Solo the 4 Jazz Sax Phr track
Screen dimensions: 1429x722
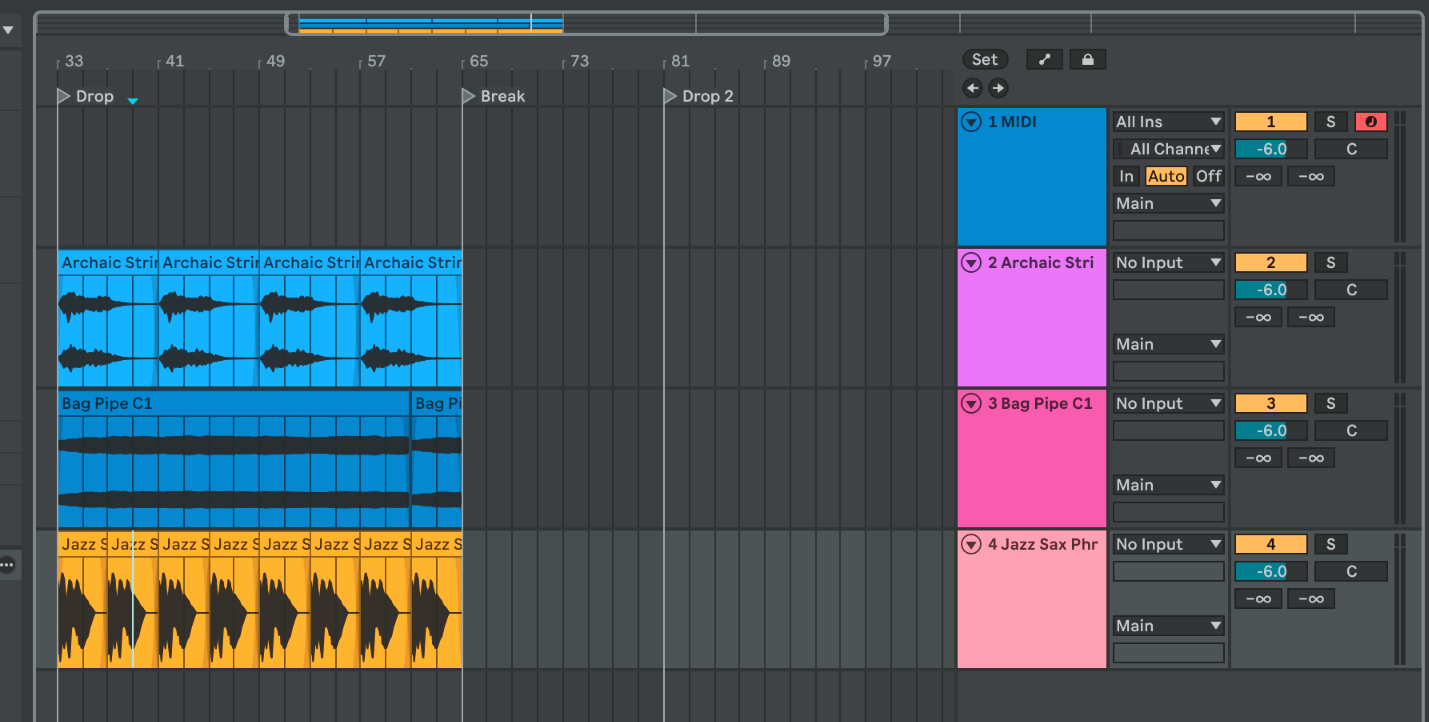1330,545
